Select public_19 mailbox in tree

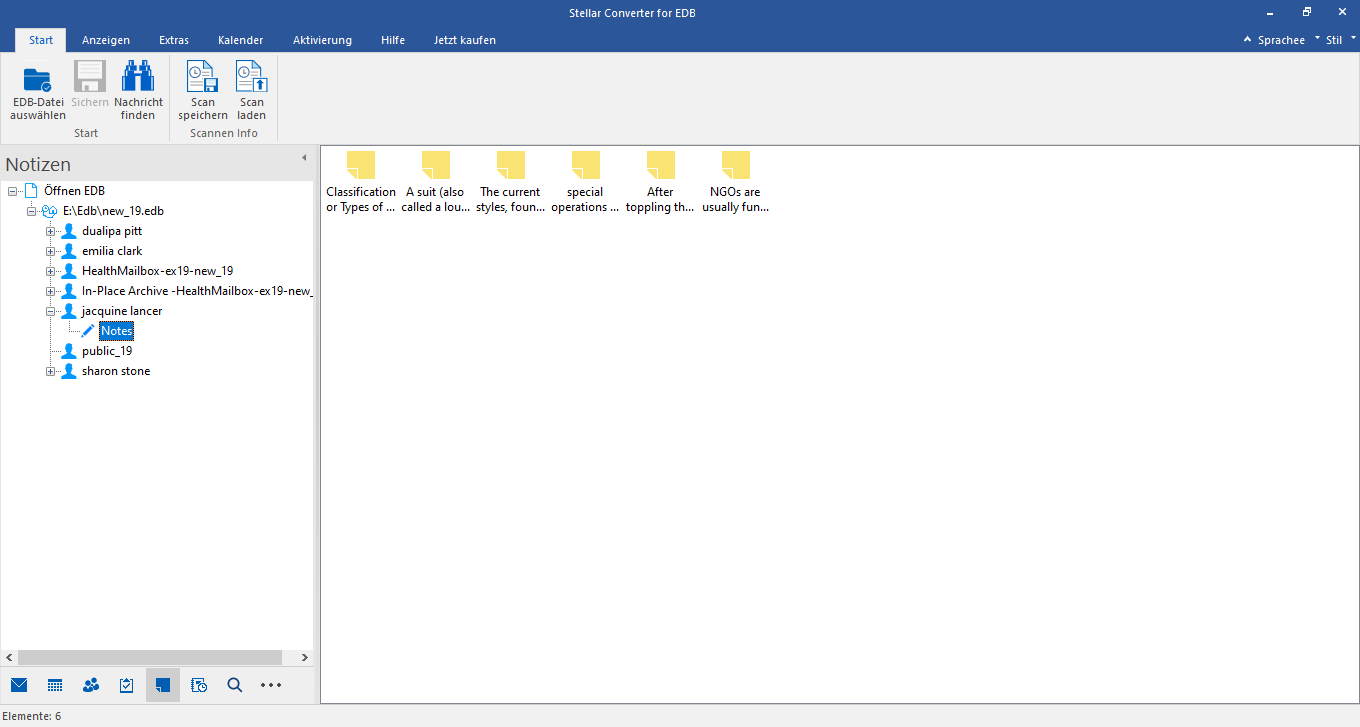107,351
